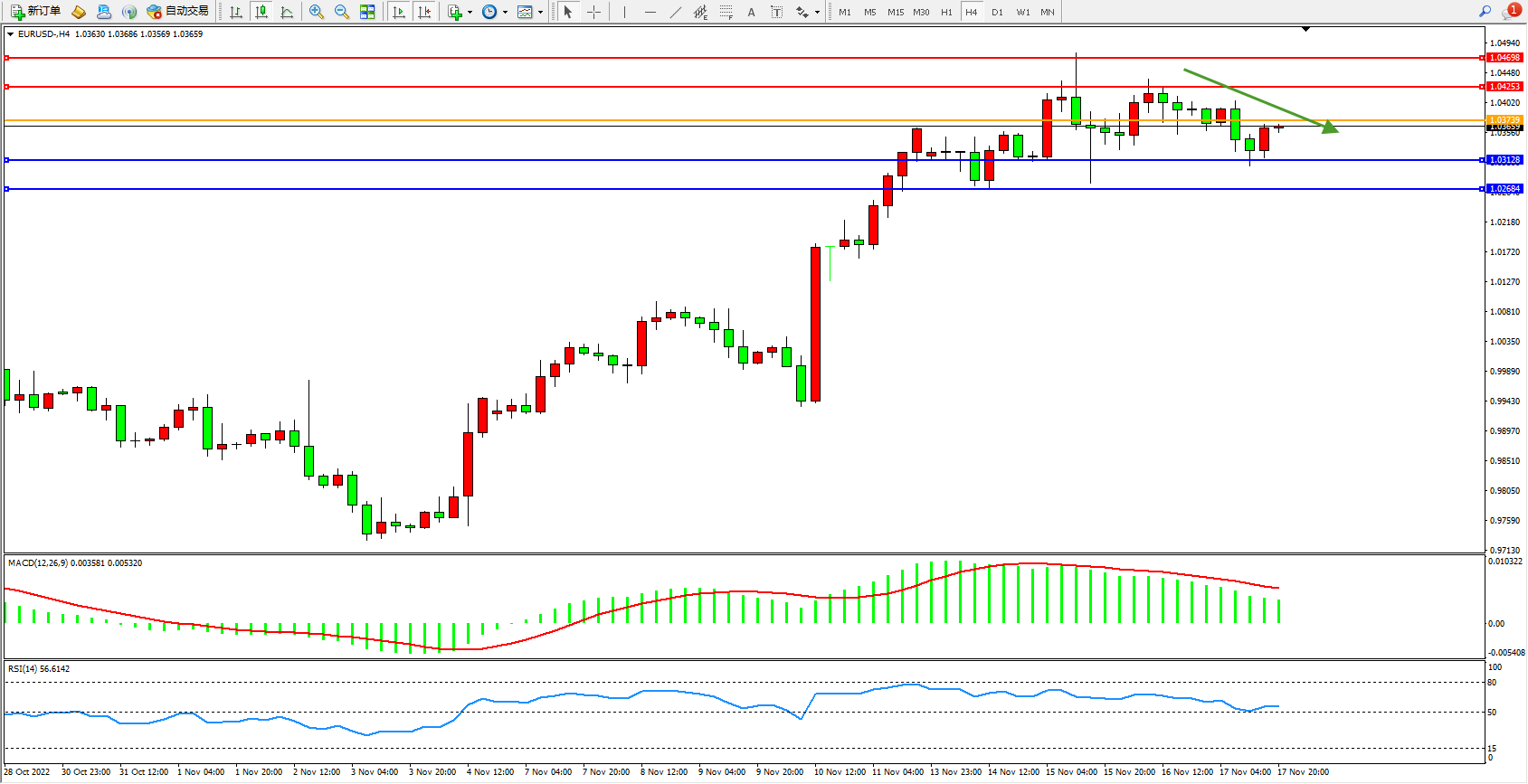Click the New Order (新订单) button

(x=36, y=12)
